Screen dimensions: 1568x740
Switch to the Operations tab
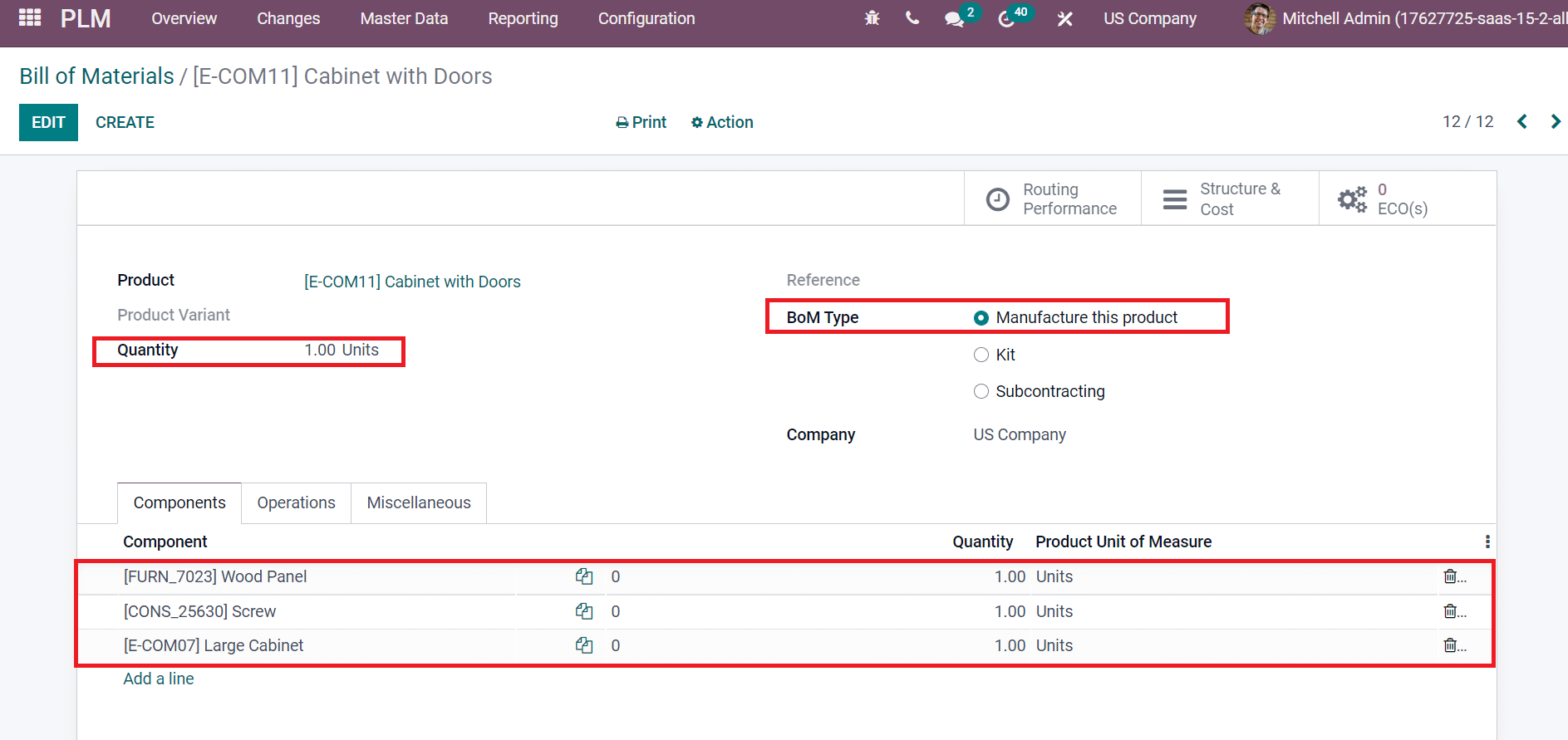click(x=296, y=502)
